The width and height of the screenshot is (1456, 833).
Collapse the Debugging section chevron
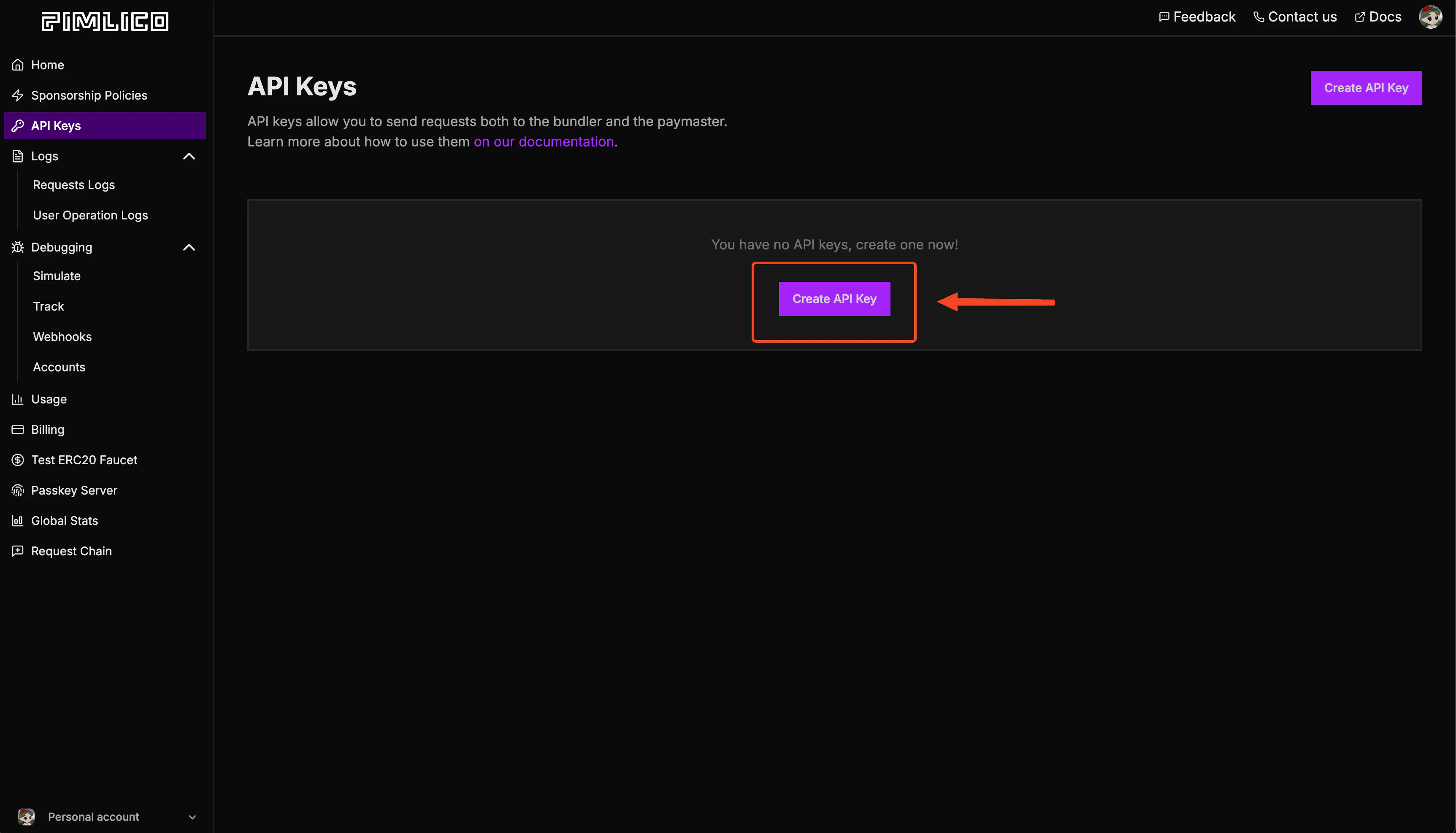tap(189, 247)
